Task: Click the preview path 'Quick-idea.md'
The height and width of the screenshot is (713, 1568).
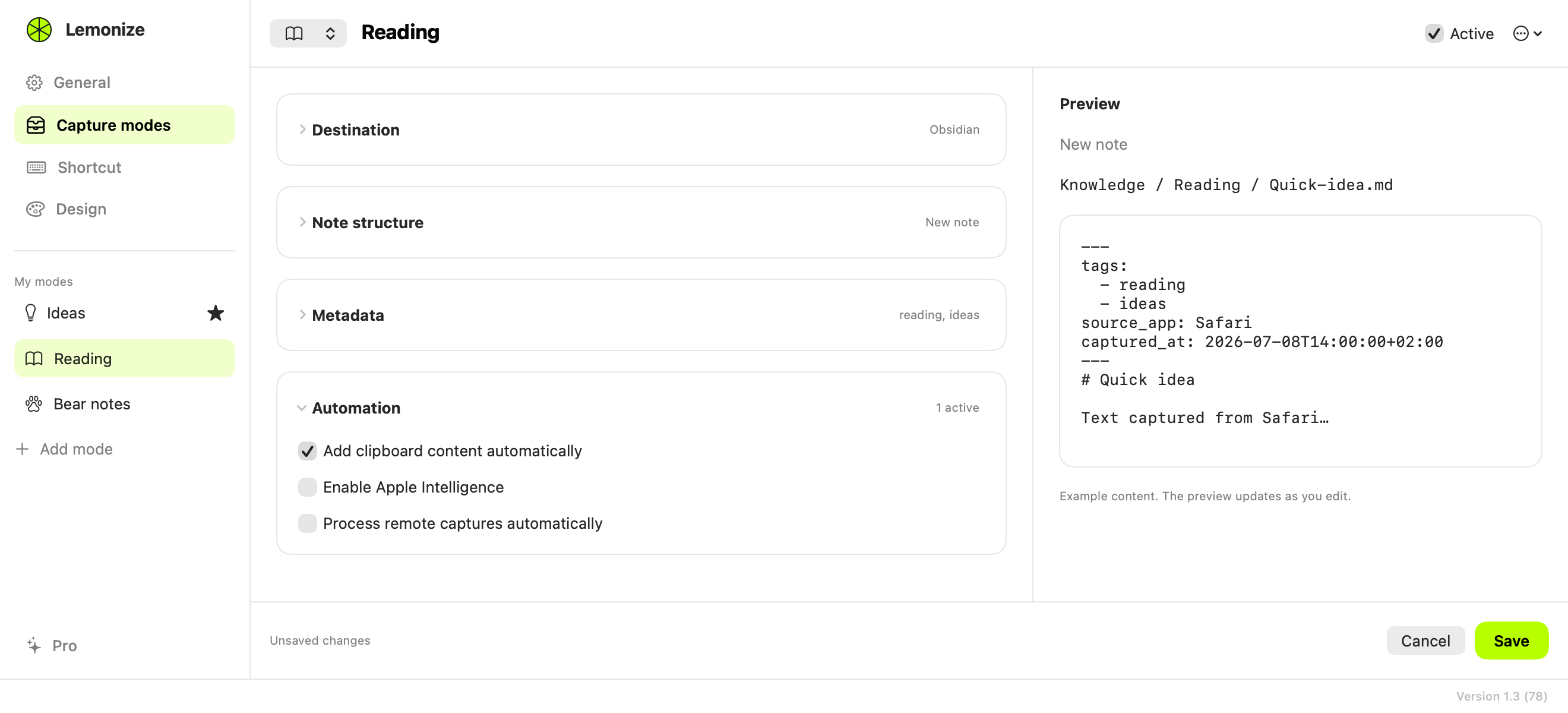Action: tap(1330, 185)
